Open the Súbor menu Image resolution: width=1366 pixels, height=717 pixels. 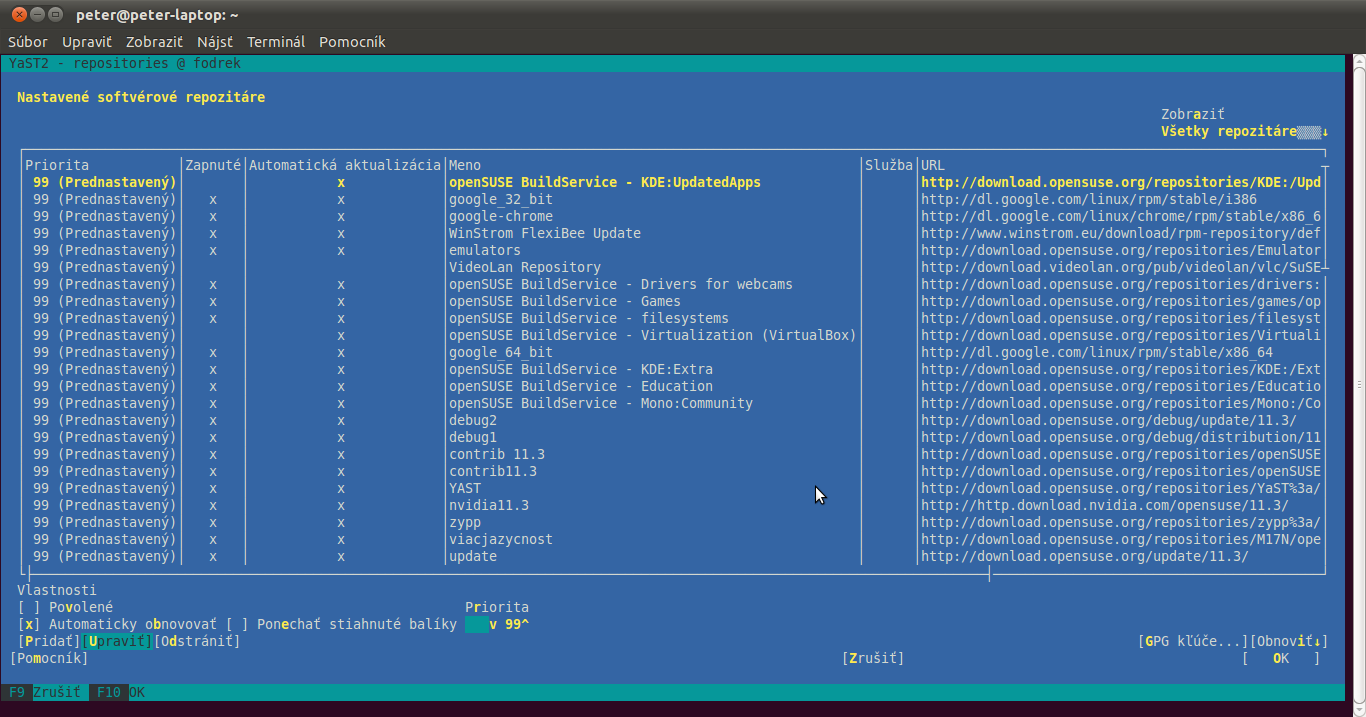(28, 42)
